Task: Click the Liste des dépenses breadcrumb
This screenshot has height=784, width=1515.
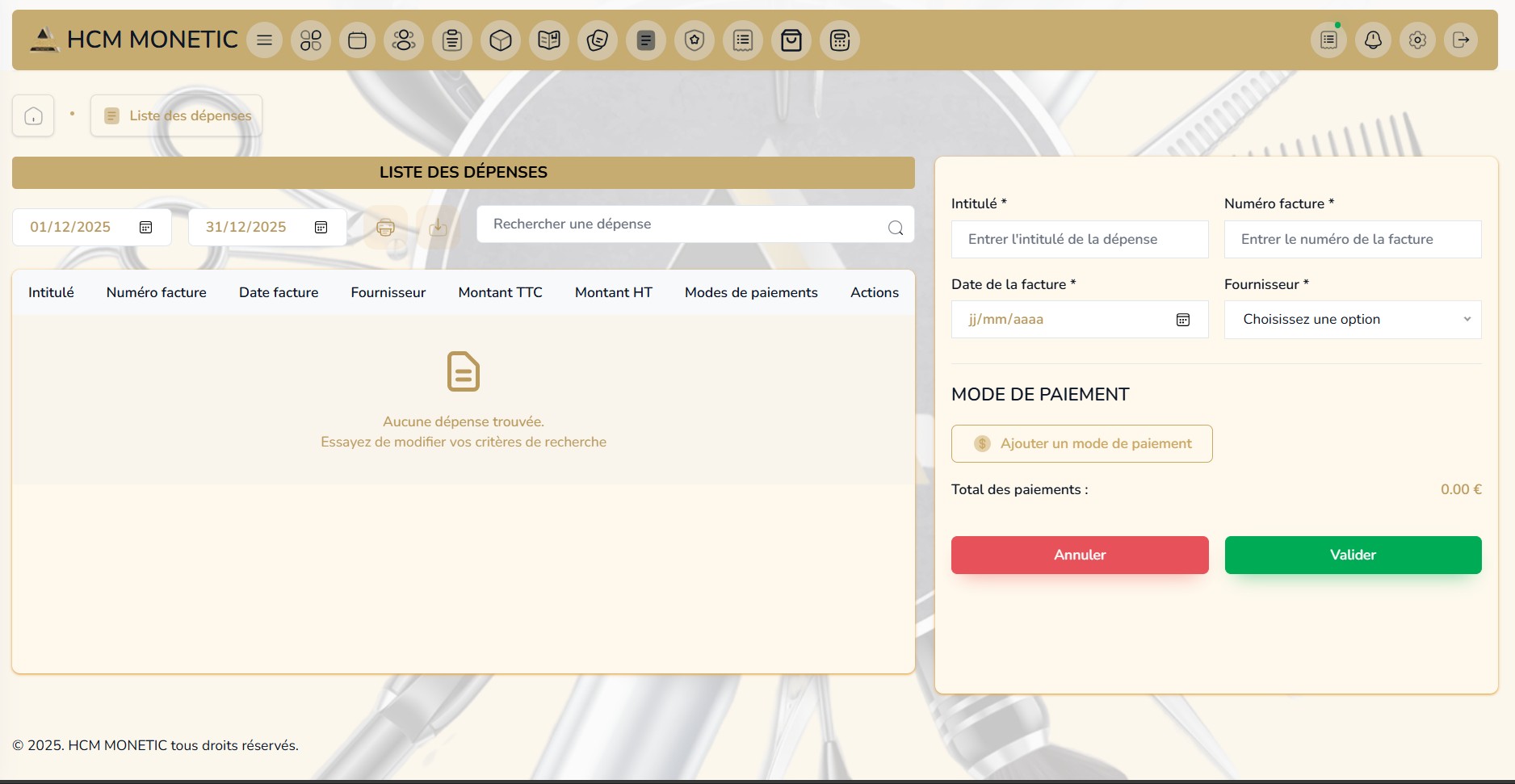Action: click(177, 116)
